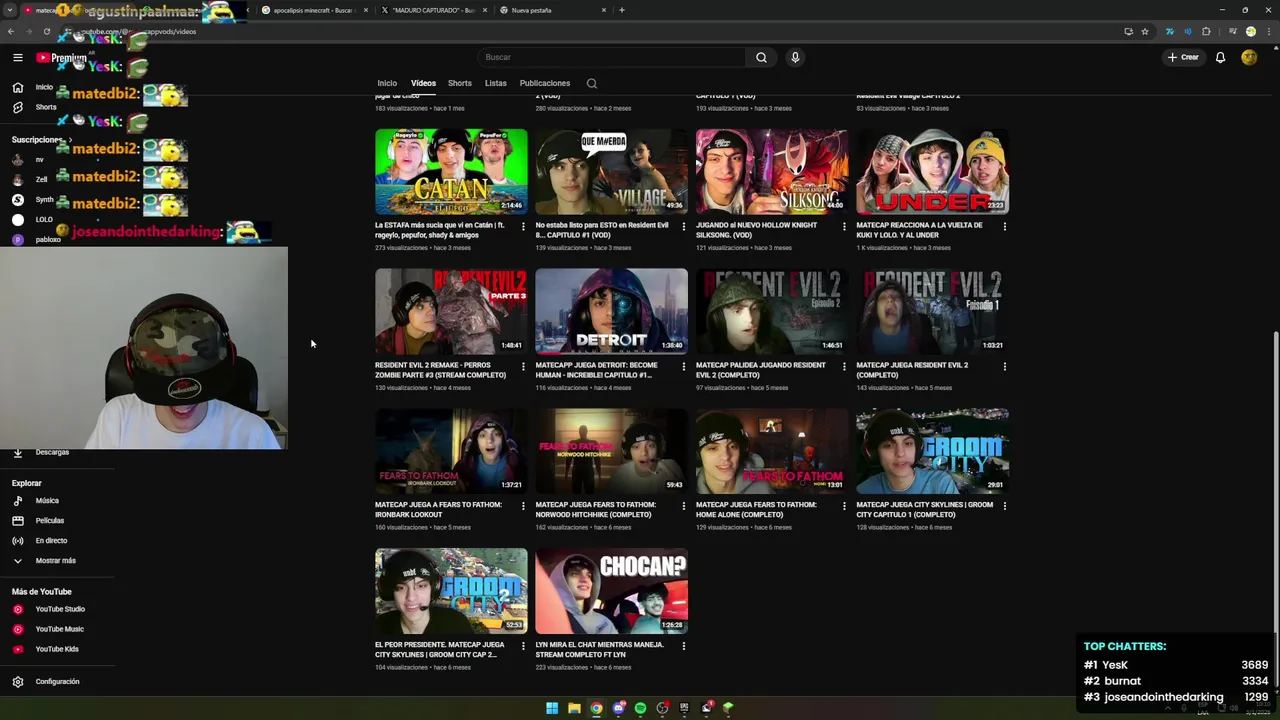Open options for Ironbark Lookout video
The height and width of the screenshot is (720, 1280).
tap(523, 506)
